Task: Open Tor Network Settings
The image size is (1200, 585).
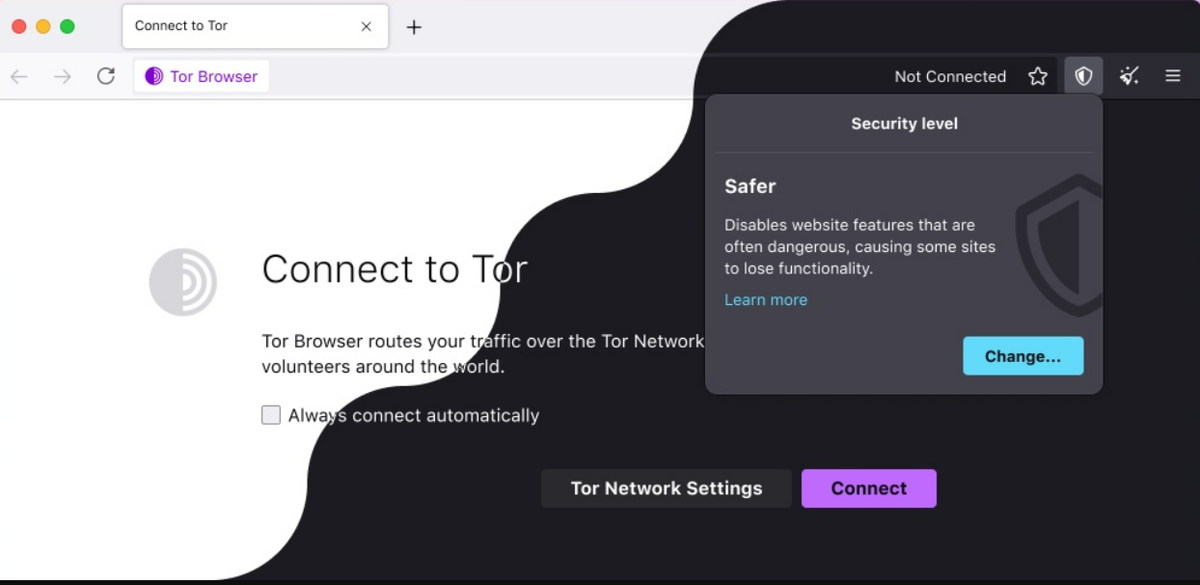Action: point(666,488)
